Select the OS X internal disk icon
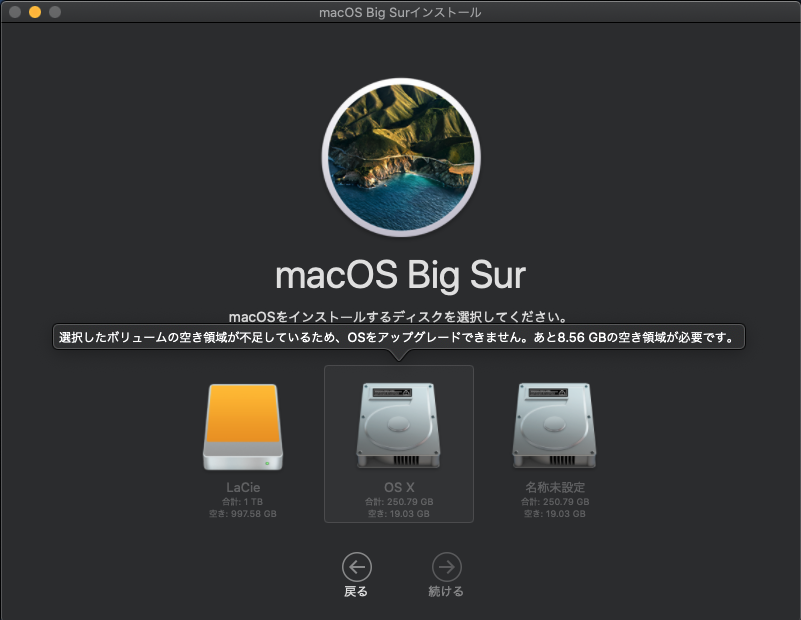 tap(398, 425)
